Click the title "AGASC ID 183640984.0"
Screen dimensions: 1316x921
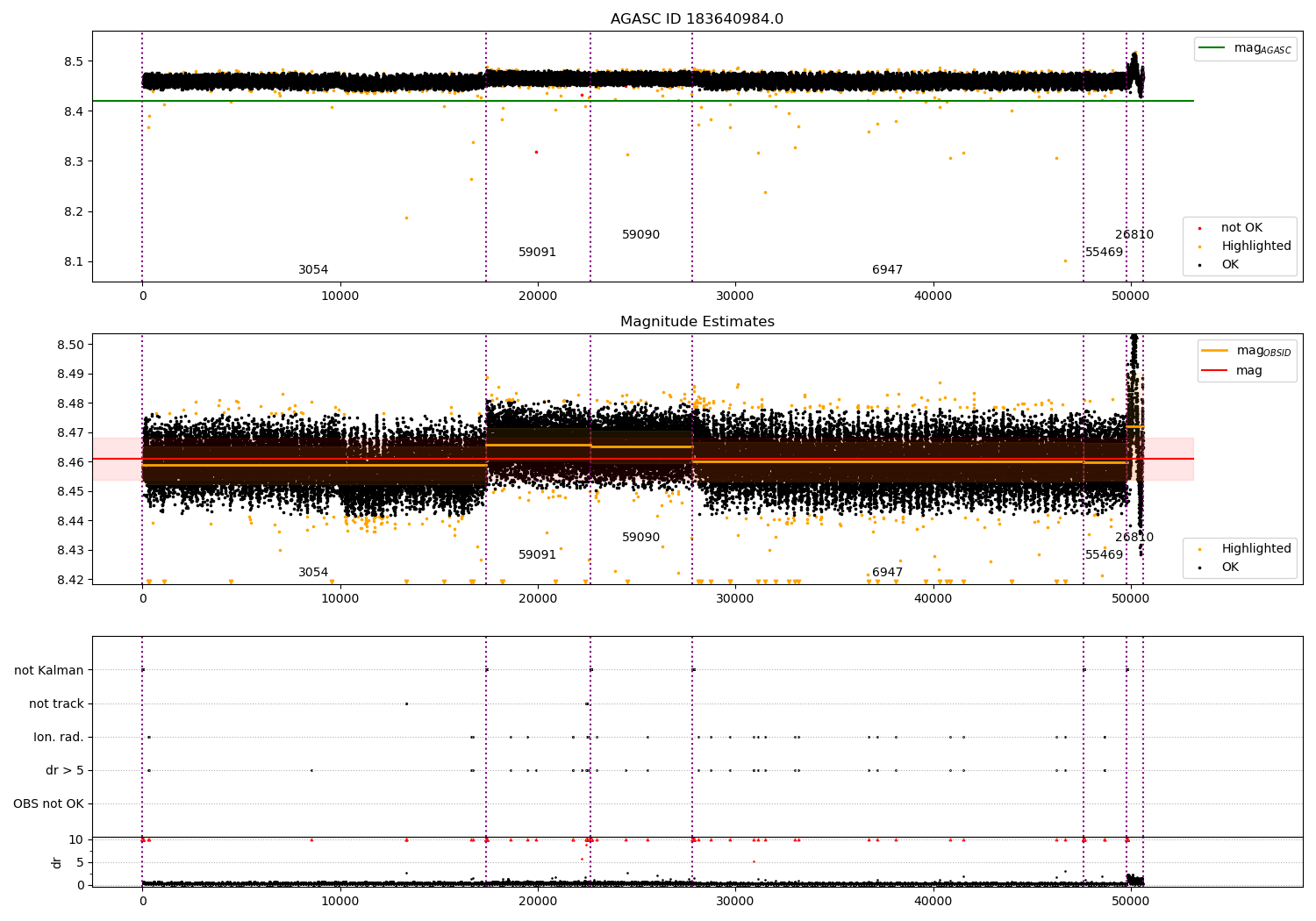pyautogui.click(x=697, y=19)
